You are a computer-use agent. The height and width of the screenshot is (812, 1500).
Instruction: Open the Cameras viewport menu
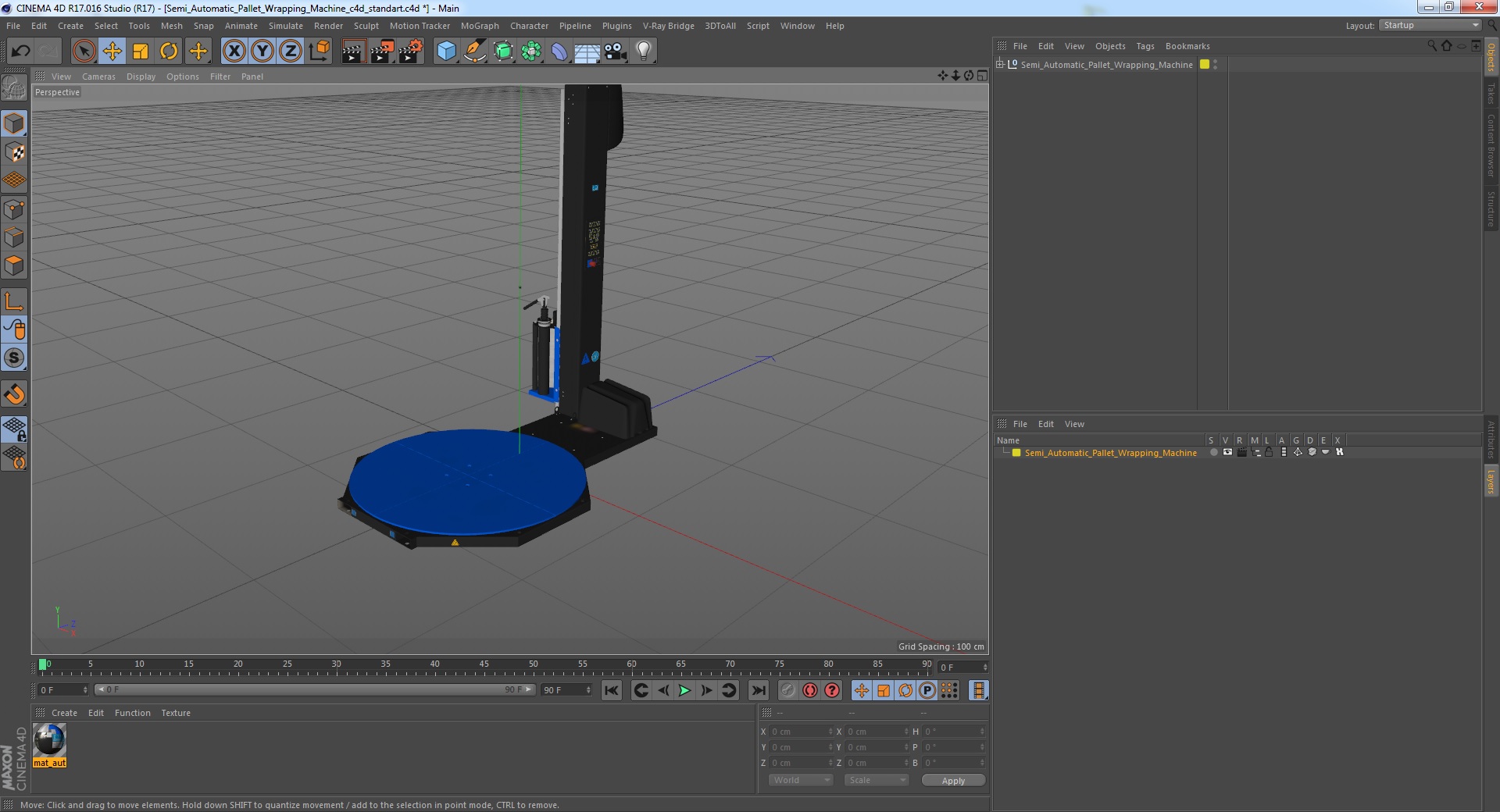coord(98,77)
